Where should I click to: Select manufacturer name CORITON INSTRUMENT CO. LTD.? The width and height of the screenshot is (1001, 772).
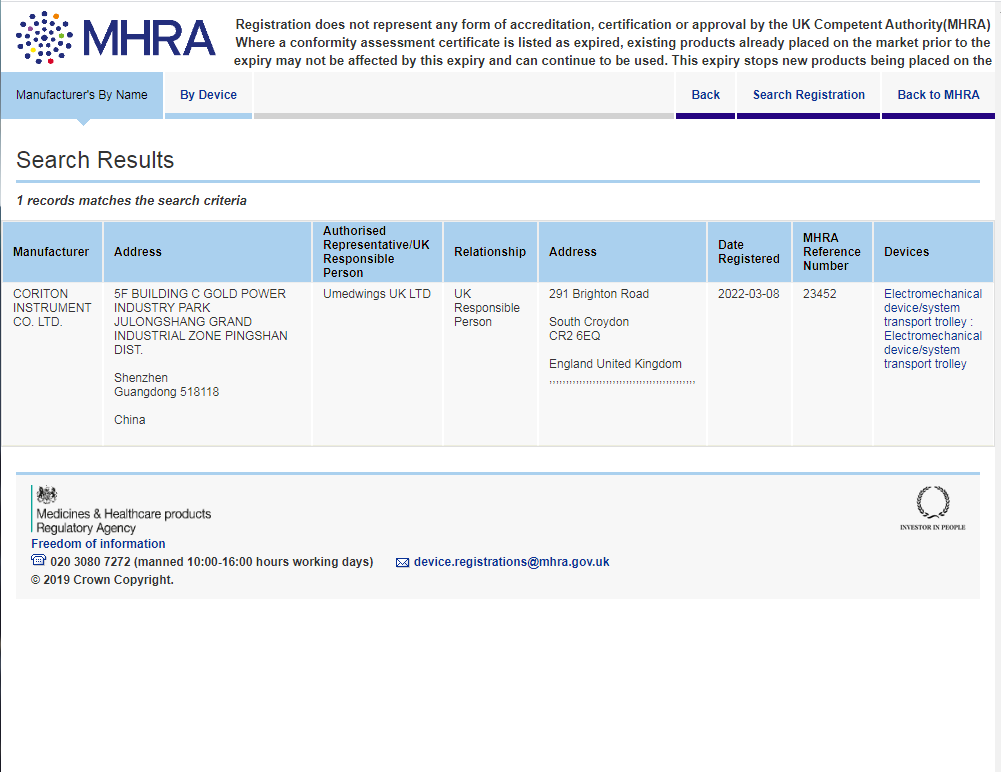[52, 308]
